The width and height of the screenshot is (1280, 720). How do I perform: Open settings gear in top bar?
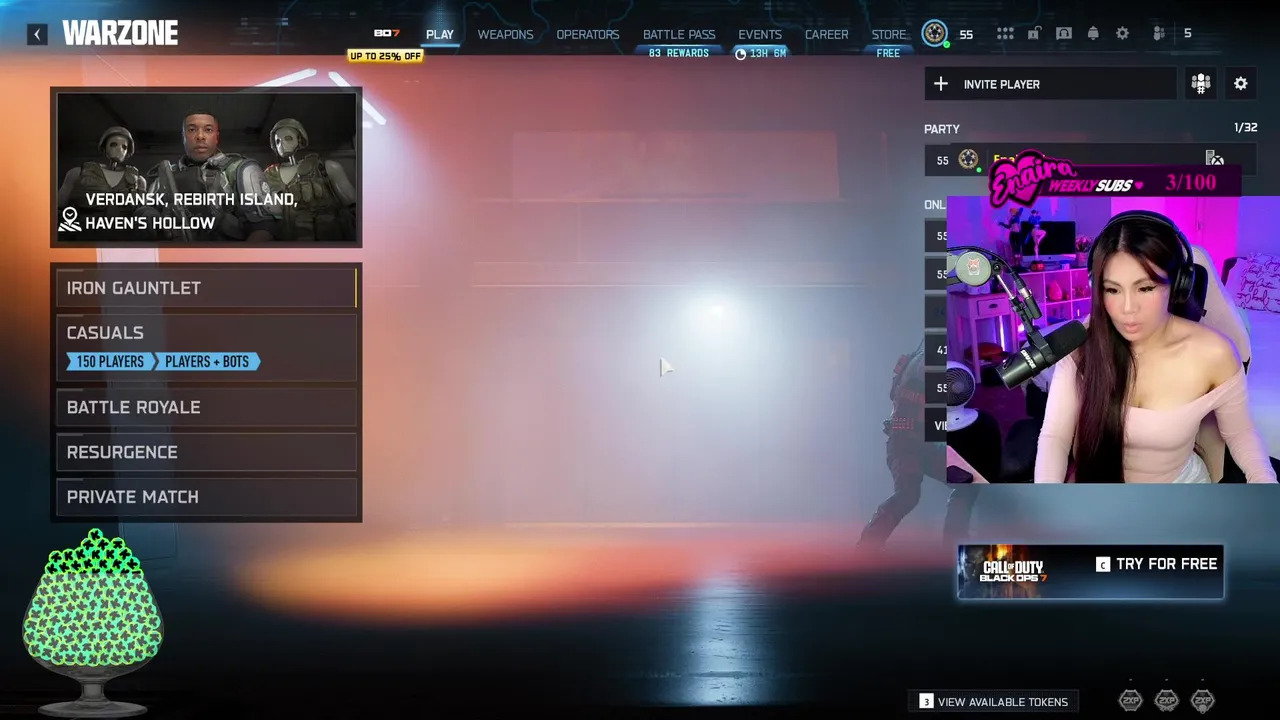click(1123, 34)
